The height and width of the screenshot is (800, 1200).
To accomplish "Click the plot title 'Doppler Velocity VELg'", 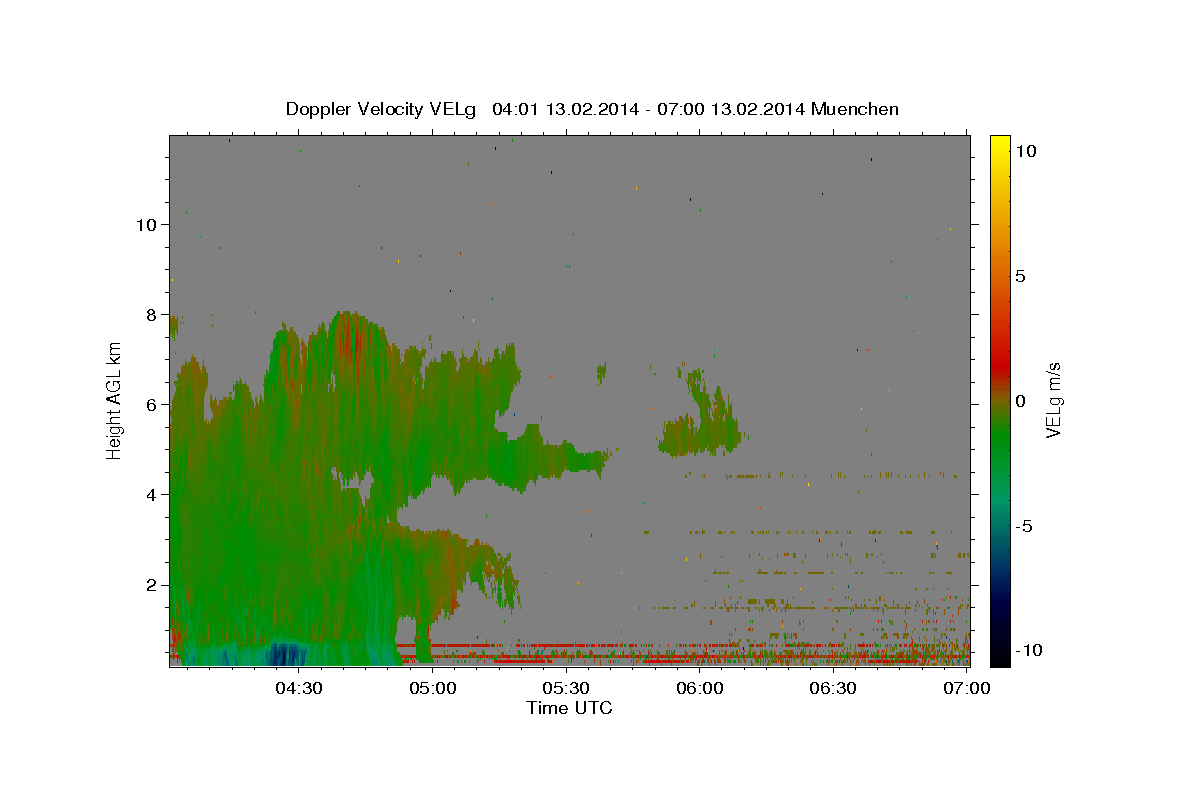I will [383, 109].
